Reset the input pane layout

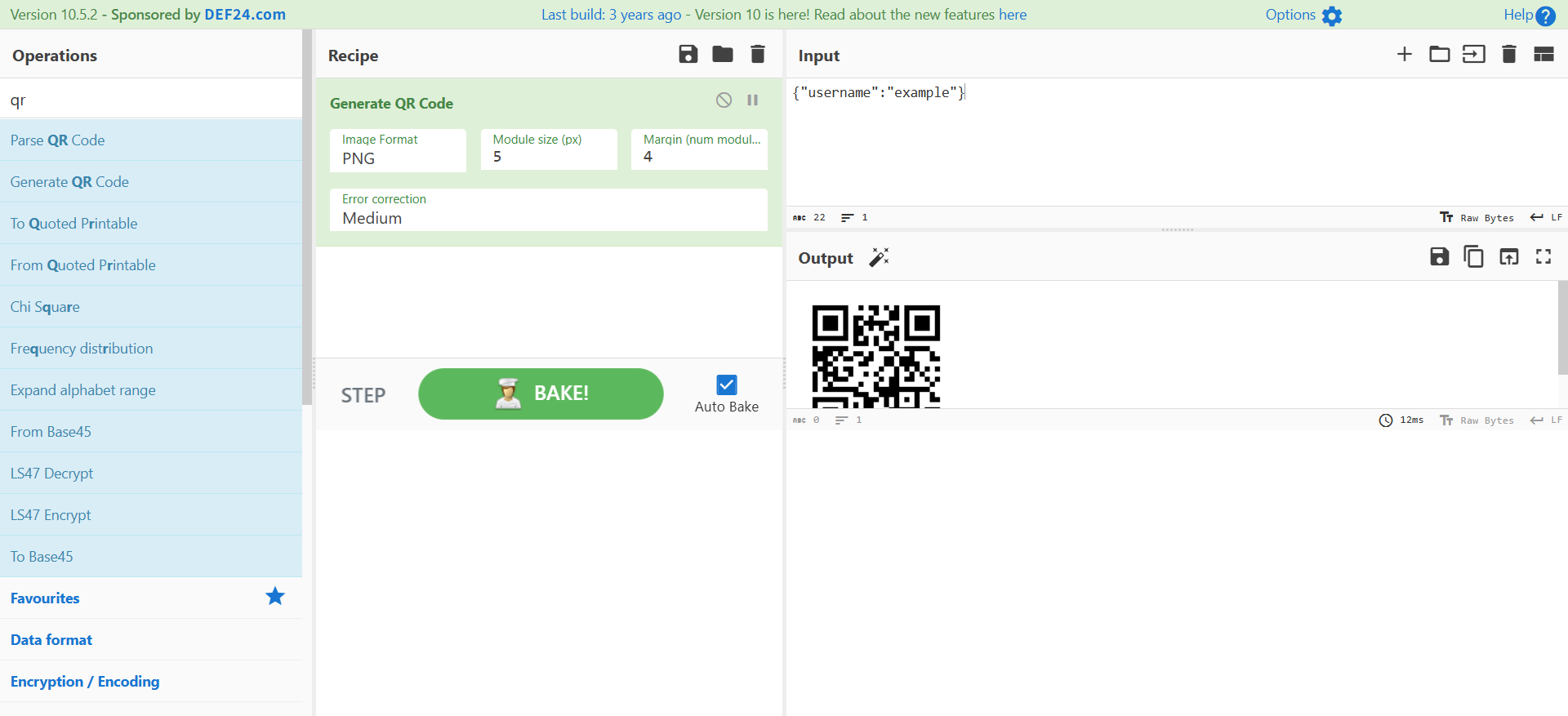pos(1543,55)
